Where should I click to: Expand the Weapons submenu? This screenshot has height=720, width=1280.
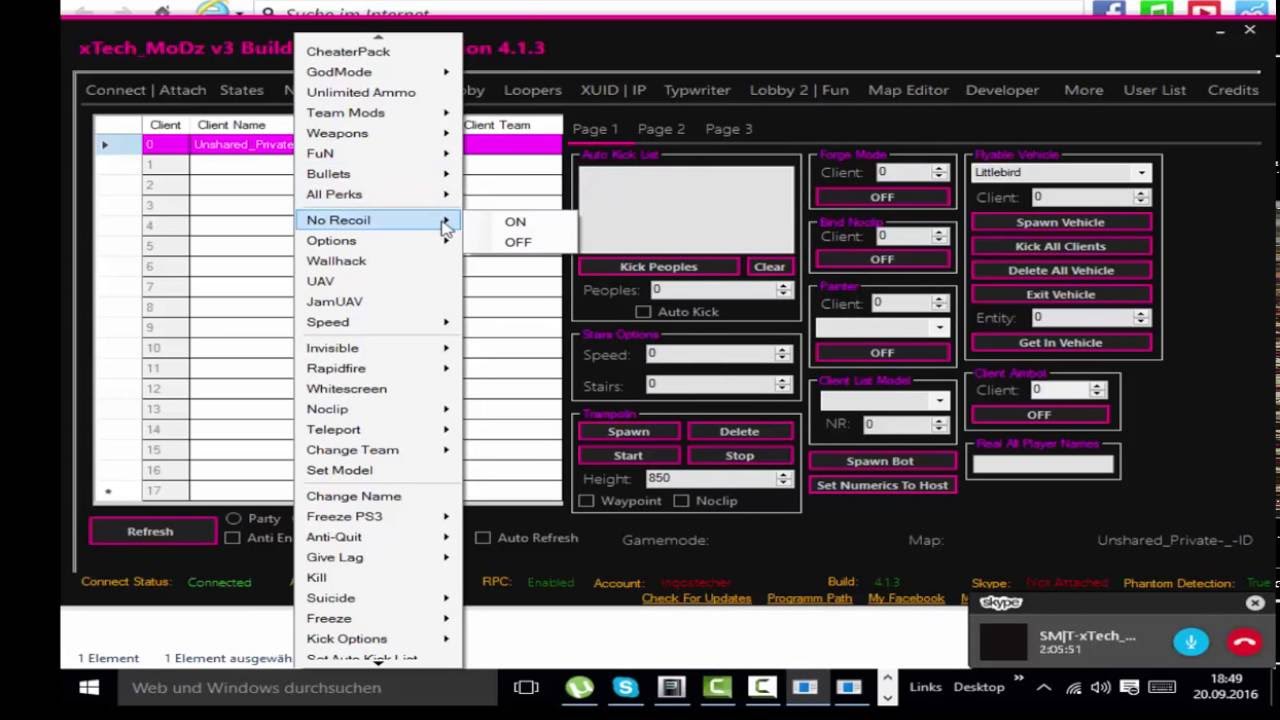click(377, 133)
